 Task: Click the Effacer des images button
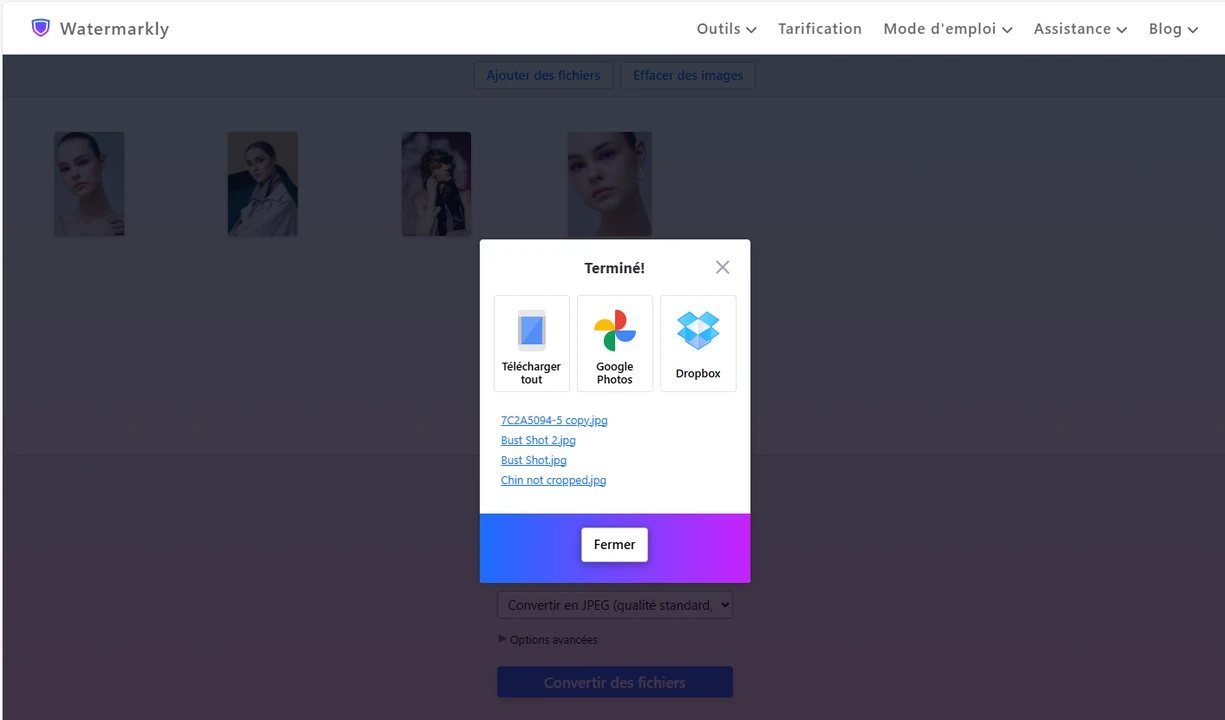(x=688, y=75)
